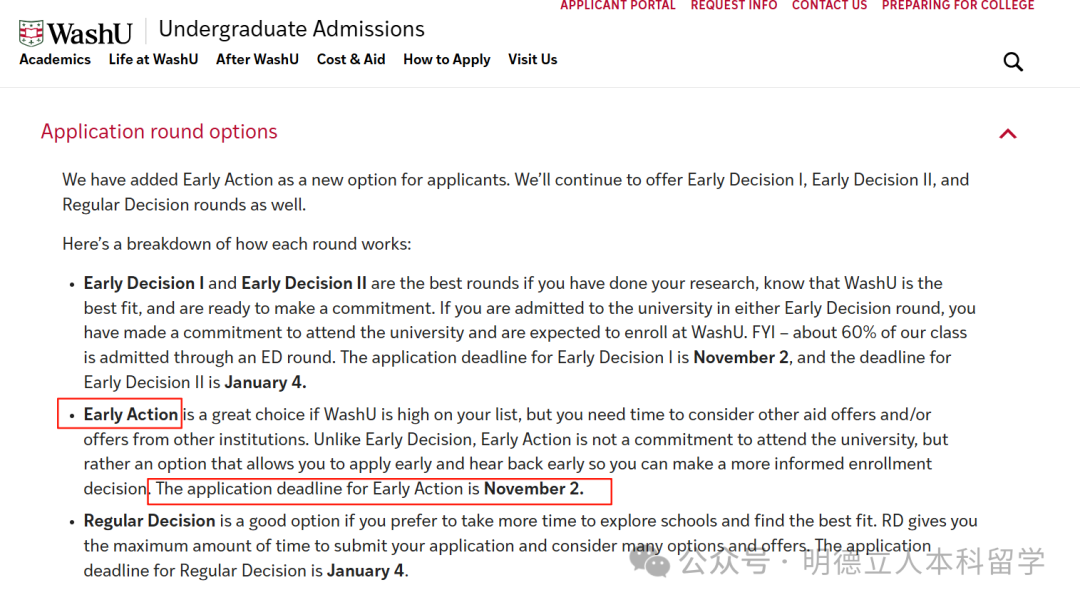Collapse section using the red chevron
Viewport: 1080px width, 605px height.
tap(1008, 133)
